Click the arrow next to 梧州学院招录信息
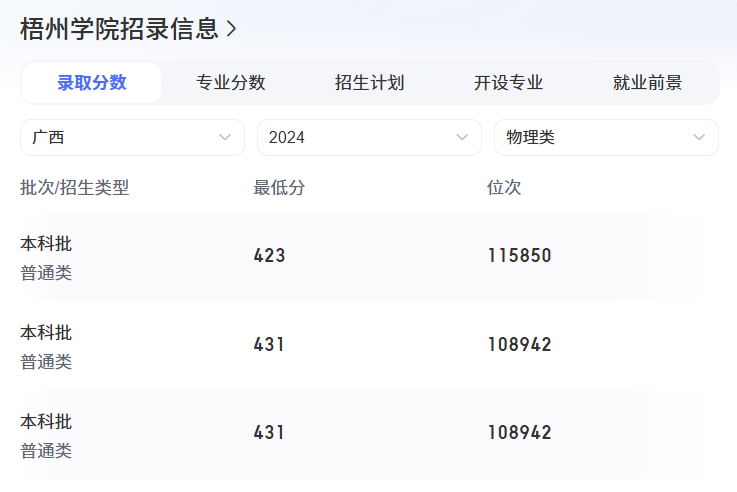This screenshot has width=737, height=492. click(231, 29)
